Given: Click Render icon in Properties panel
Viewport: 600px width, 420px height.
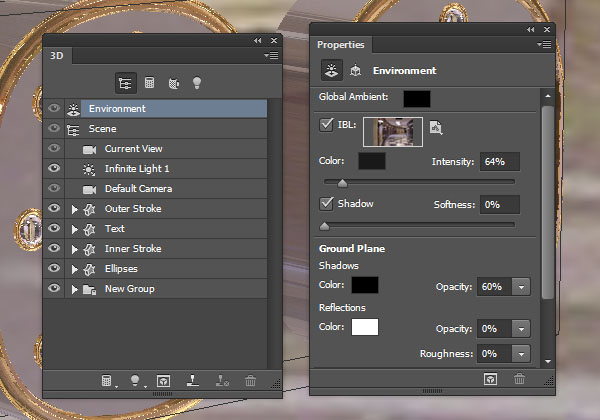Looking at the screenshot, I should pyautogui.click(x=491, y=379).
